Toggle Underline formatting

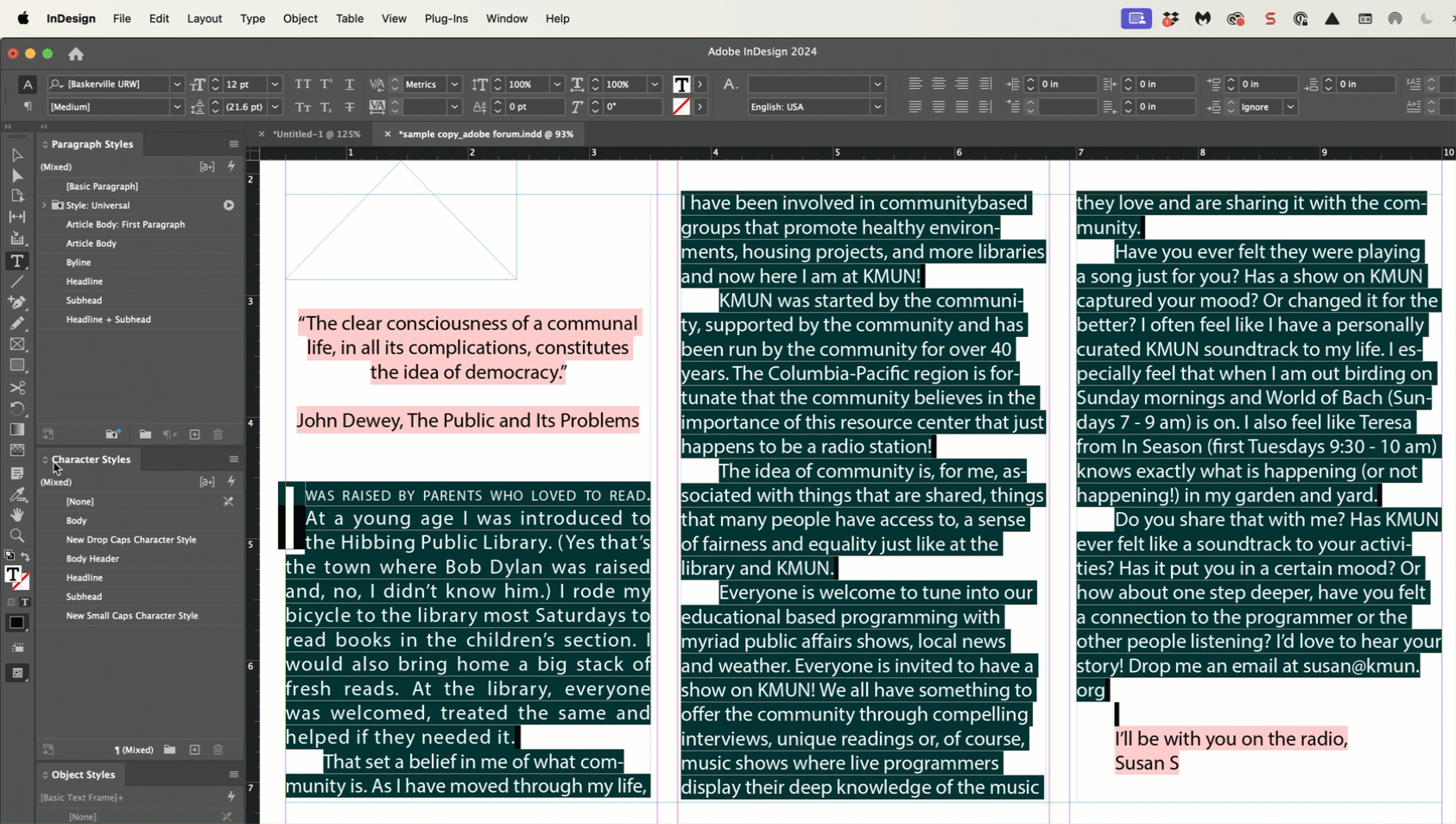[x=350, y=84]
